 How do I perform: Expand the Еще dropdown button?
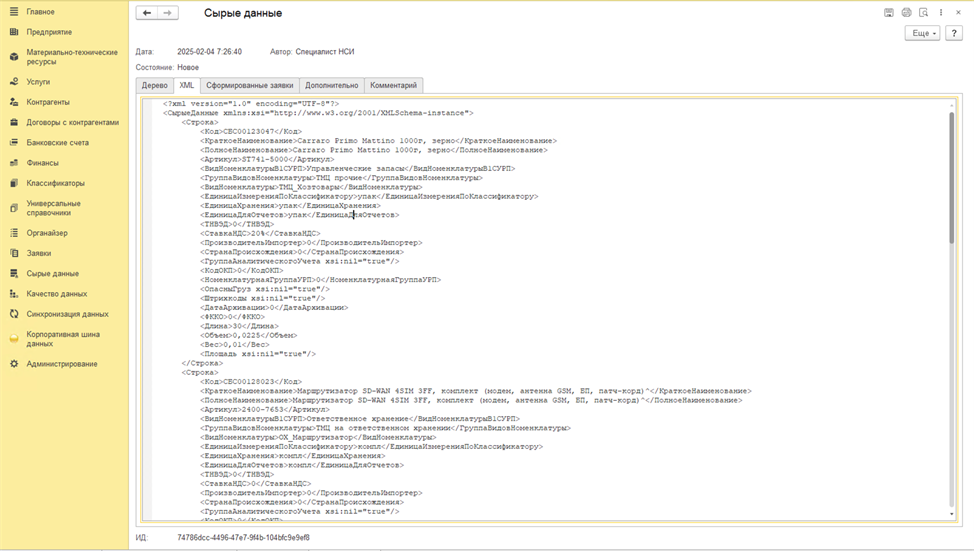click(922, 33)
